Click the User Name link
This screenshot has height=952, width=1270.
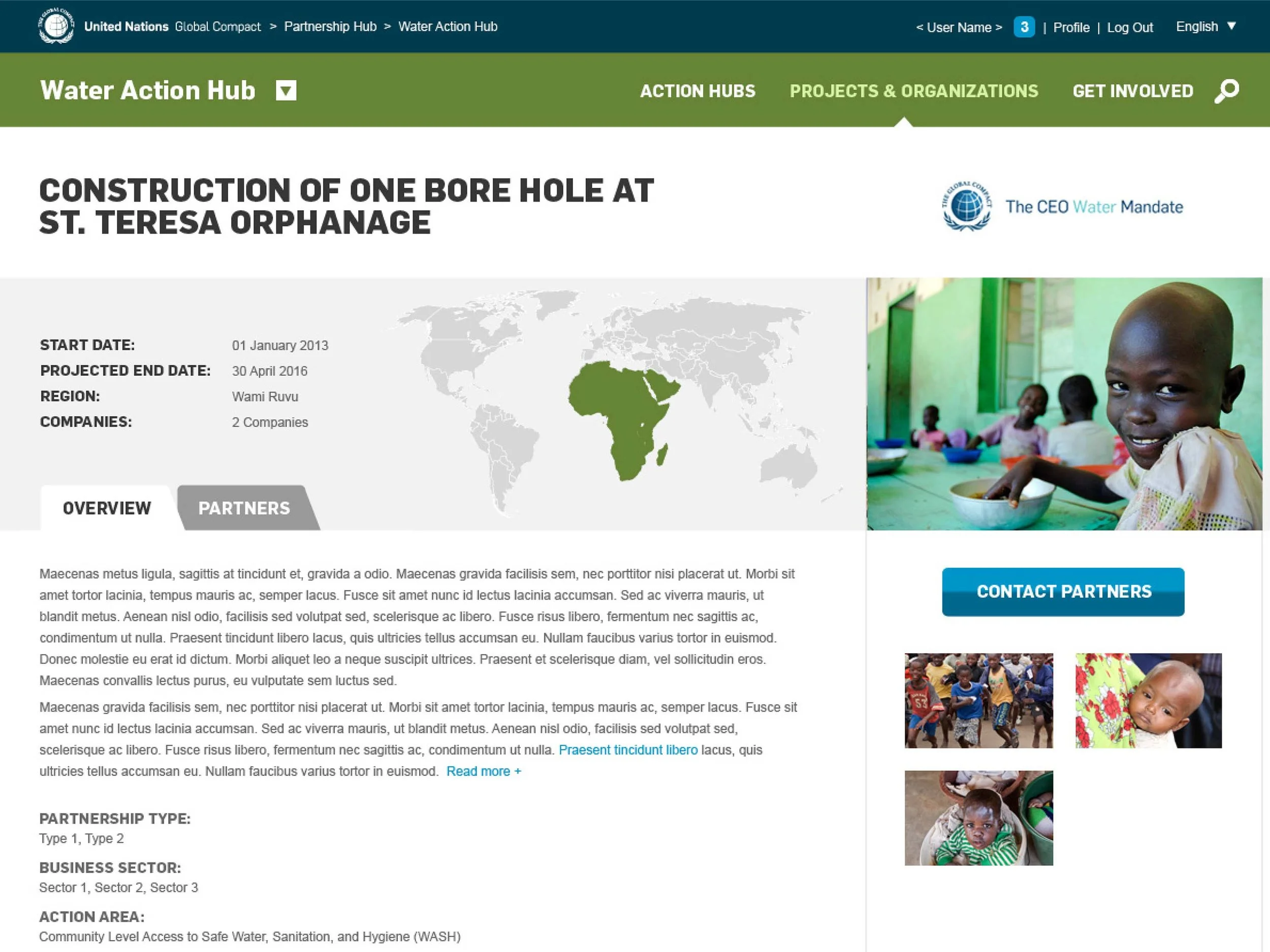[x=959, y=27]
